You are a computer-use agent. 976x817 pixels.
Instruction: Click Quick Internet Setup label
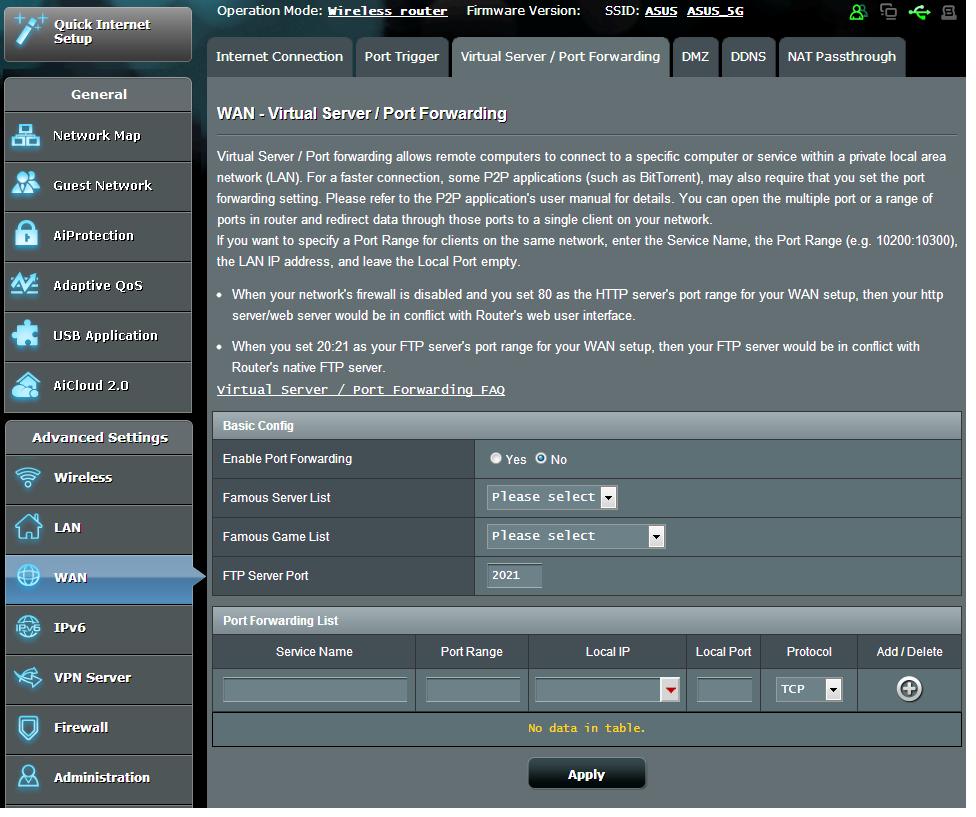pyautogui.click(x=103, y=32)
